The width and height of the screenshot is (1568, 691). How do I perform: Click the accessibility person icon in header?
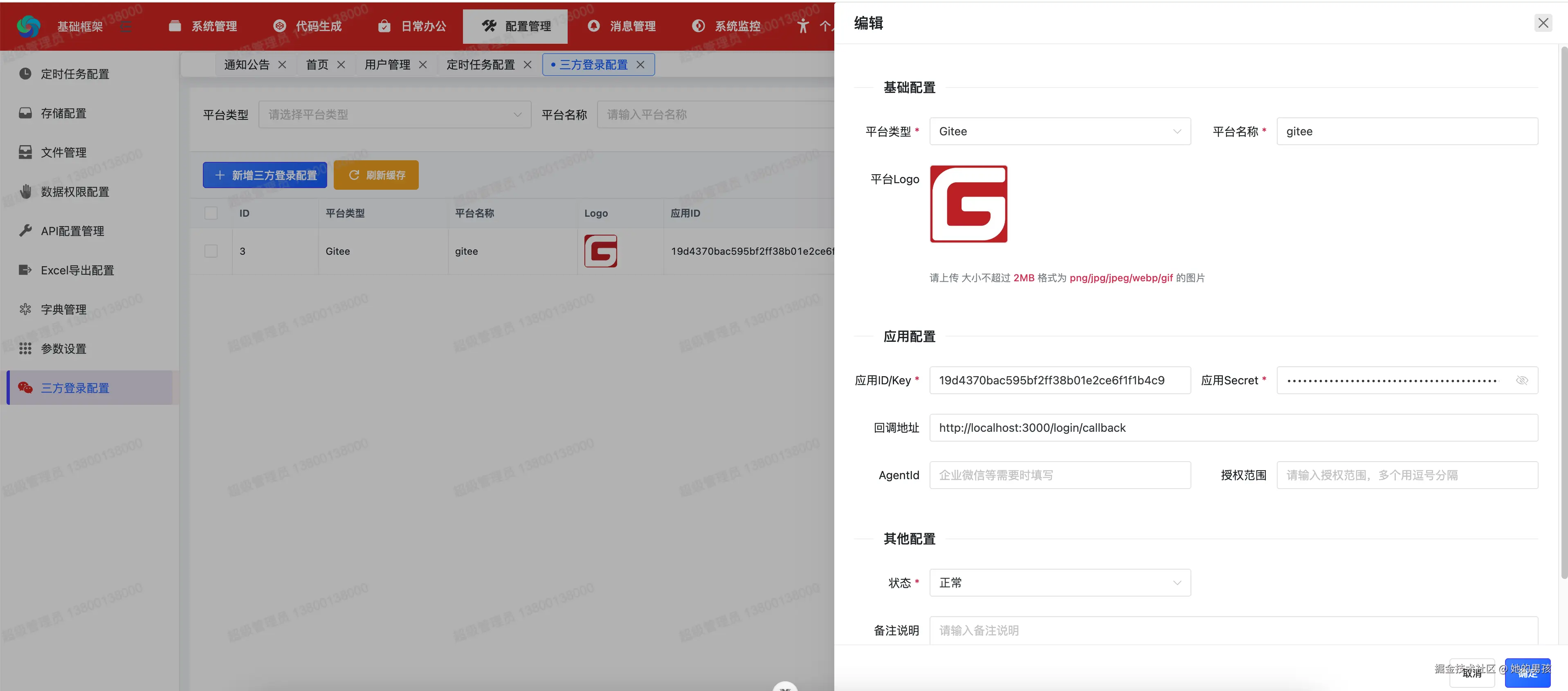pos(803,26)
